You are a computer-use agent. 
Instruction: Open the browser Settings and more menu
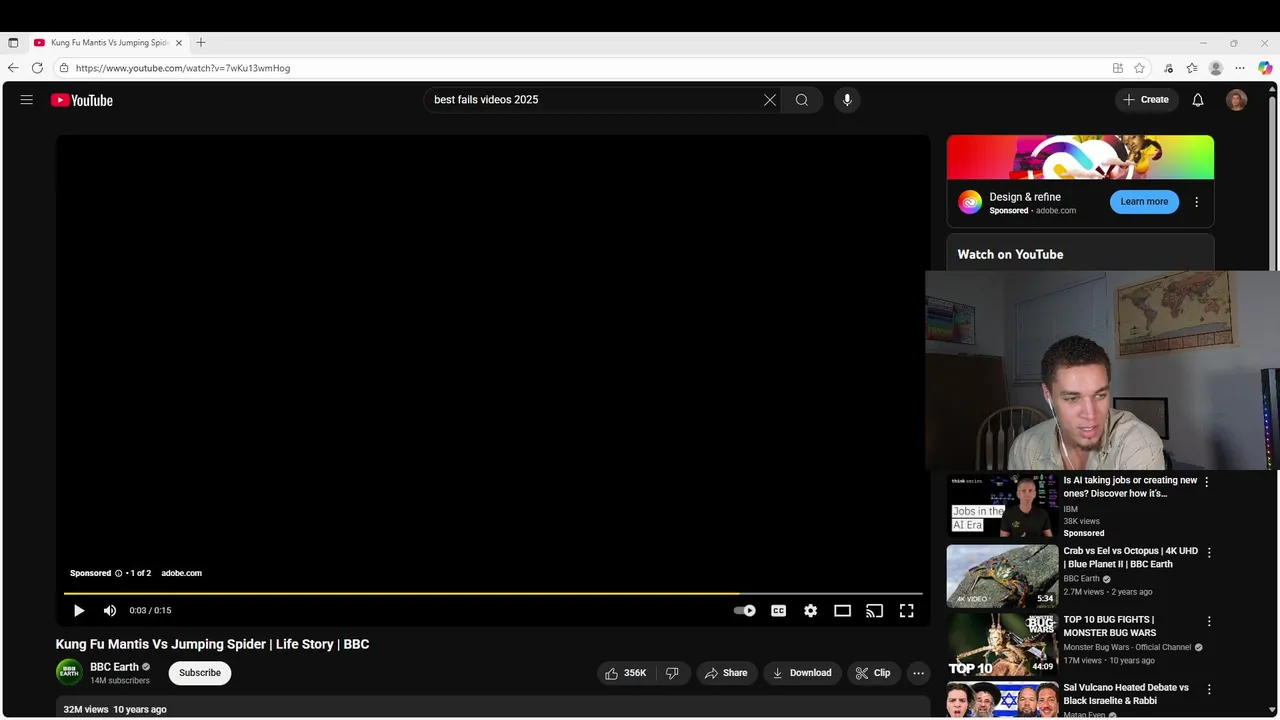(x=1240, y=68)
